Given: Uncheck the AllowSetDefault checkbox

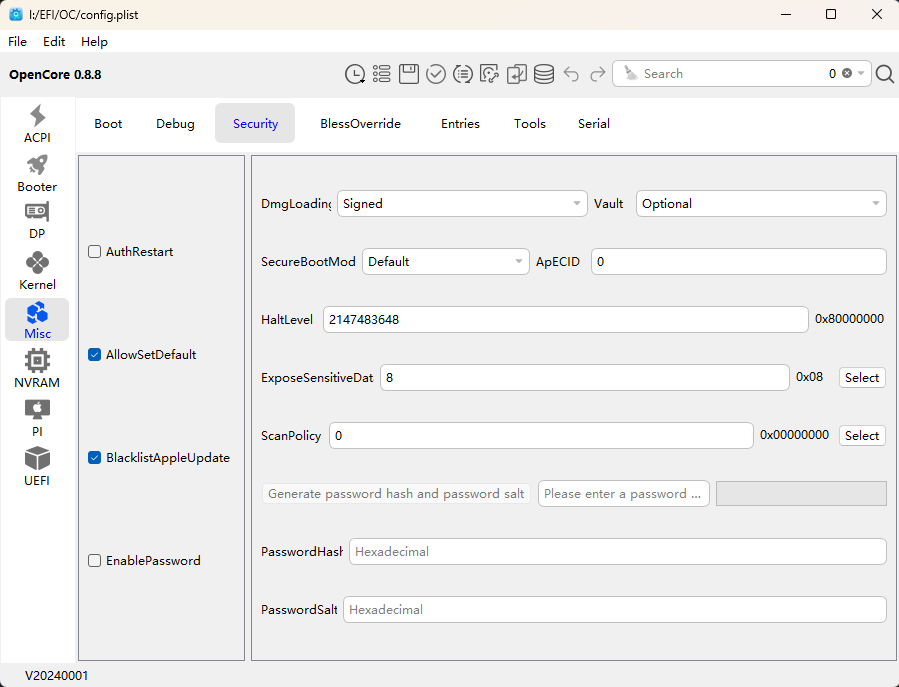Looking at the screenshot, I should pos(95,355).
